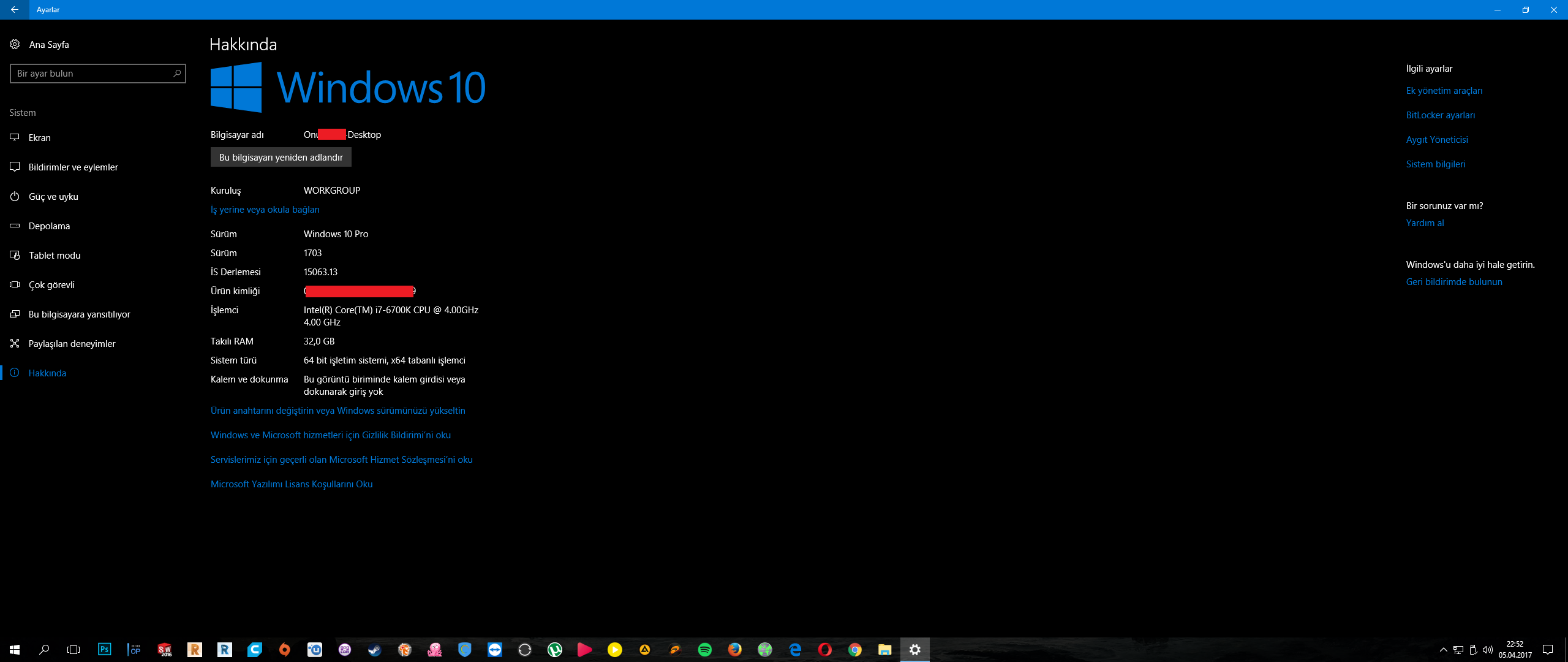
Task: Click the Windows 10 Pro edition text
Action: coord(336,234)
